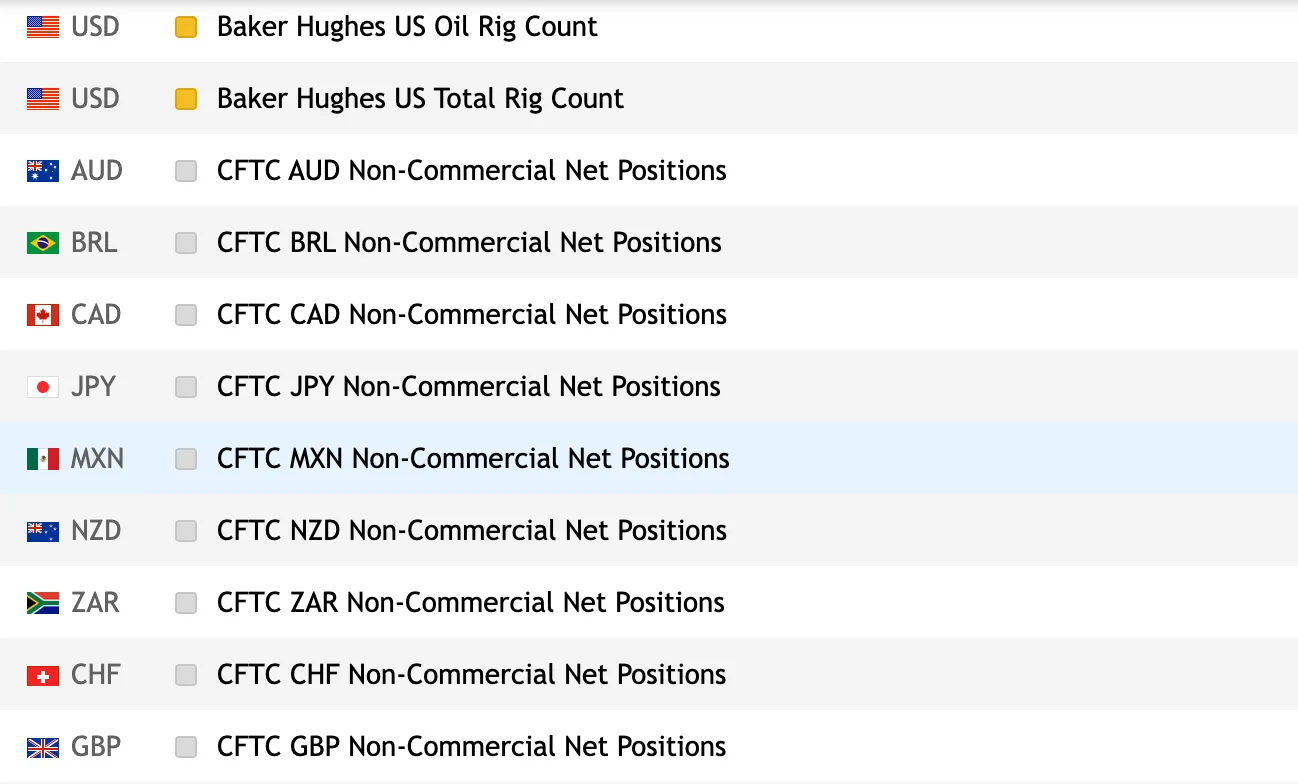Select the CFTC MXN Non-Commercial Net Positions event
This screenshot has height=784, width=1298.
click(x=473, y=459)
